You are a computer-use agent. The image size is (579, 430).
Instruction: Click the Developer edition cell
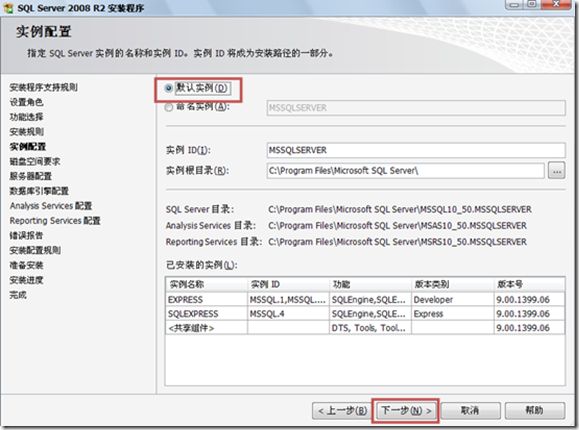click(453, 300)
